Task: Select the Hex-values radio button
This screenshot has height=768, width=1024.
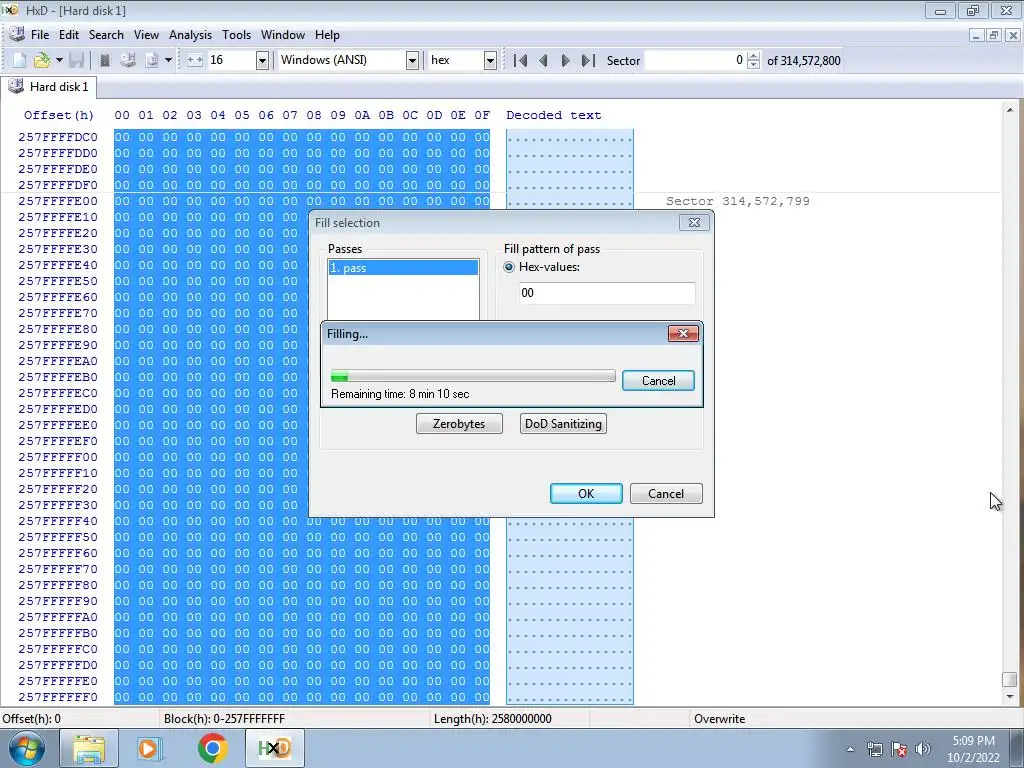Action: click(509, 267)
